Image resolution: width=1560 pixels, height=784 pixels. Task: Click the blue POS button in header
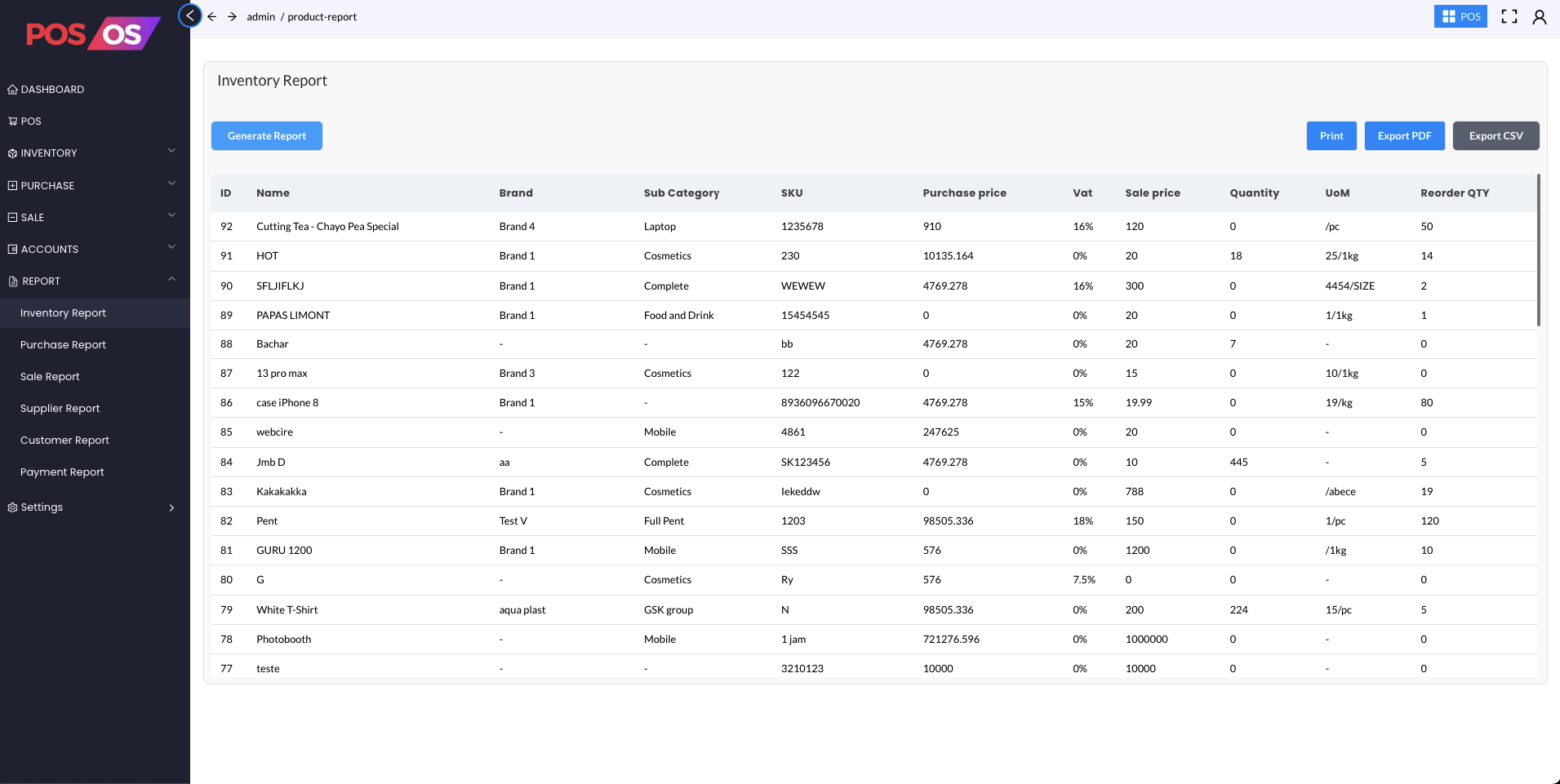(1460, 16)
